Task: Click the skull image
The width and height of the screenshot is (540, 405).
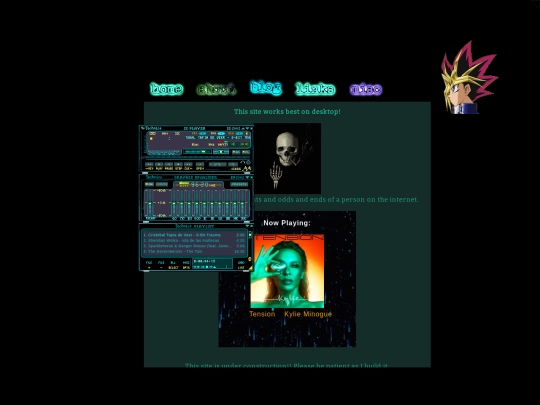Action: (287, 158)
